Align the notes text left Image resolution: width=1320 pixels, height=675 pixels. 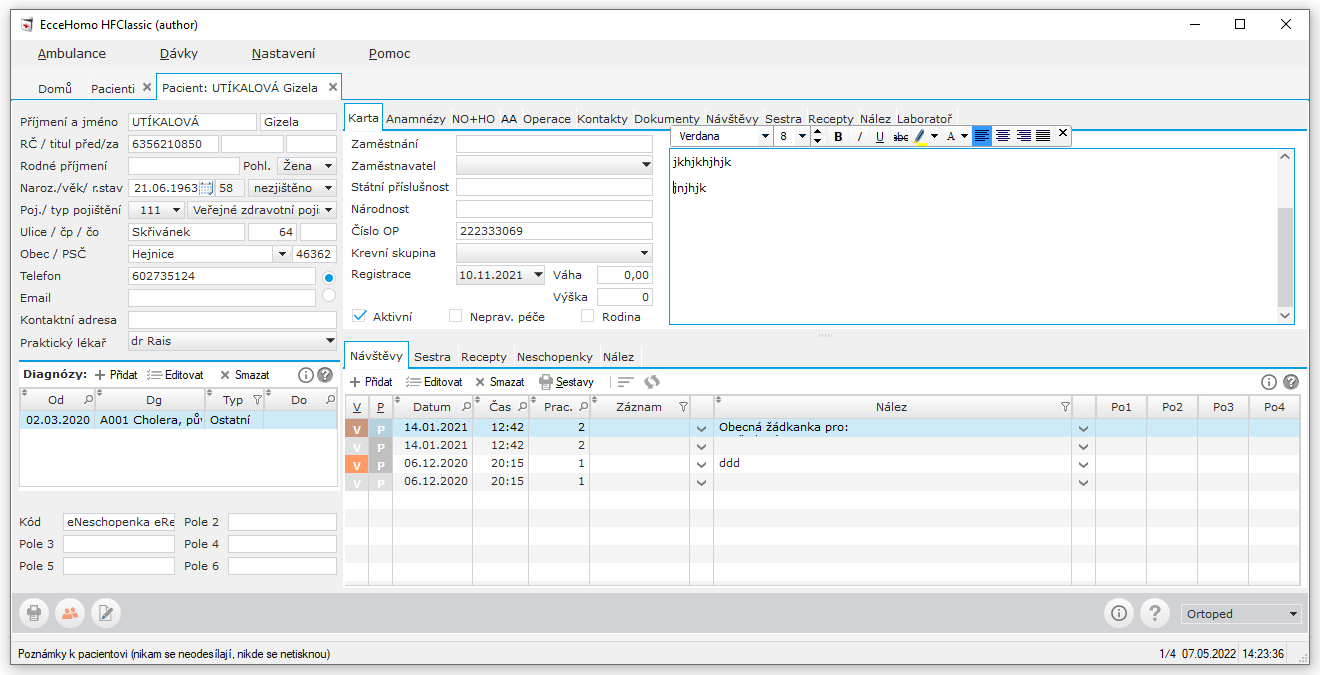982,136
